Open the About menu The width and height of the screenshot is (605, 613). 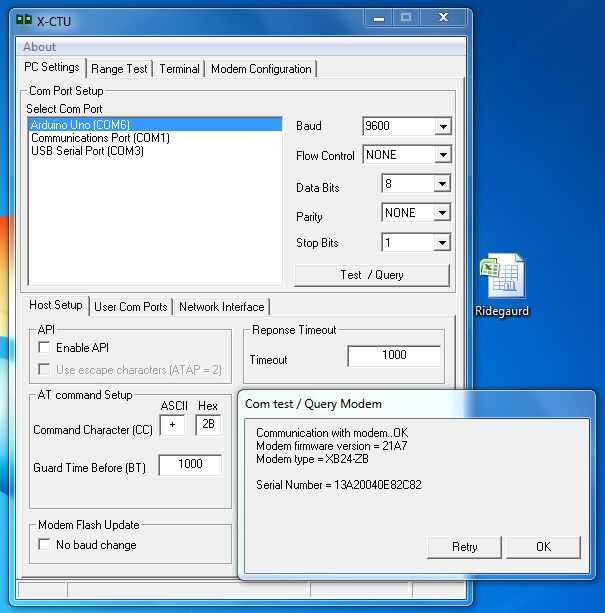click(39, 47)
